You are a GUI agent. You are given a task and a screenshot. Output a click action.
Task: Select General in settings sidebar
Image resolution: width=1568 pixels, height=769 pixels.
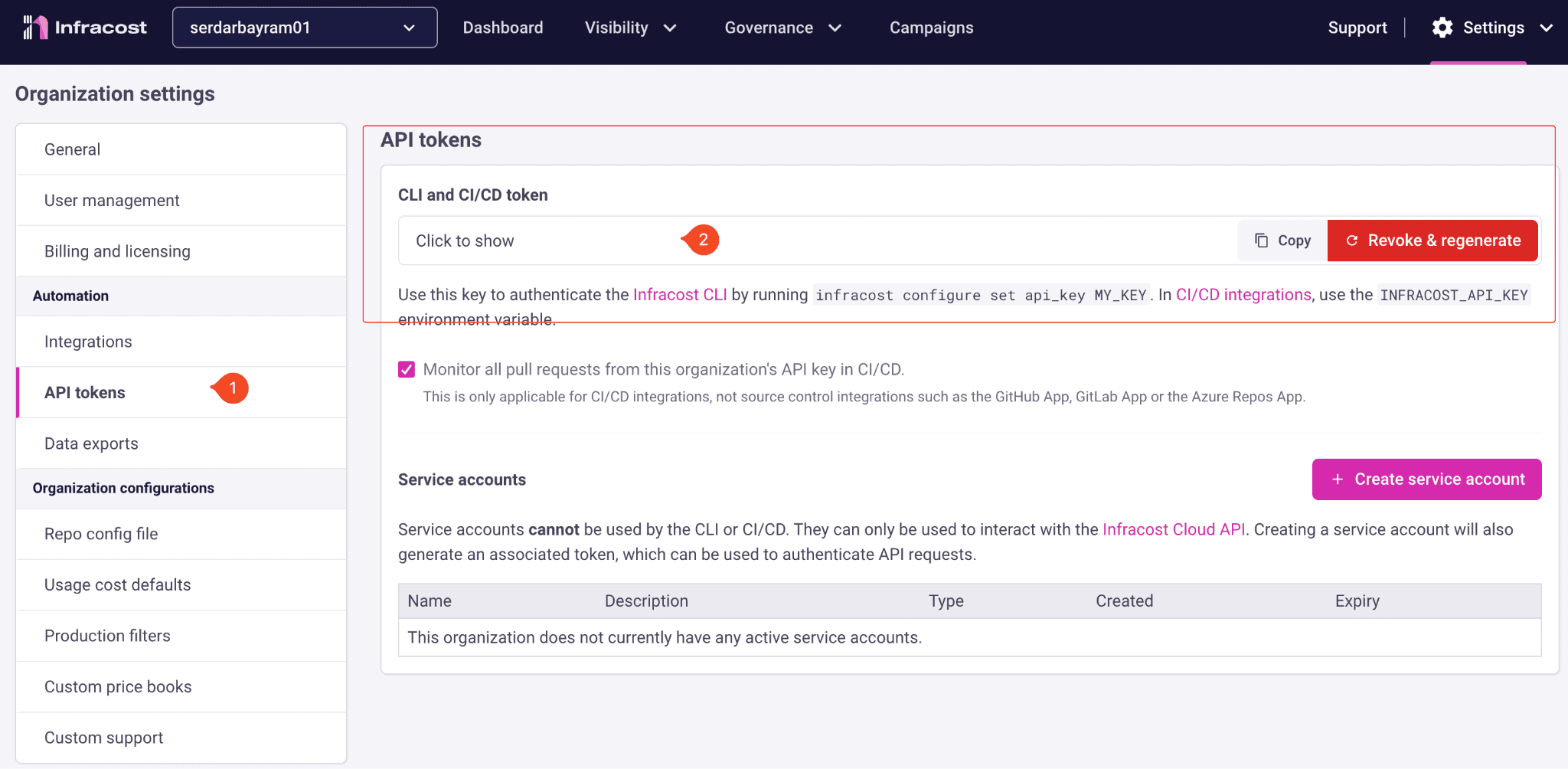coord(181,149)
